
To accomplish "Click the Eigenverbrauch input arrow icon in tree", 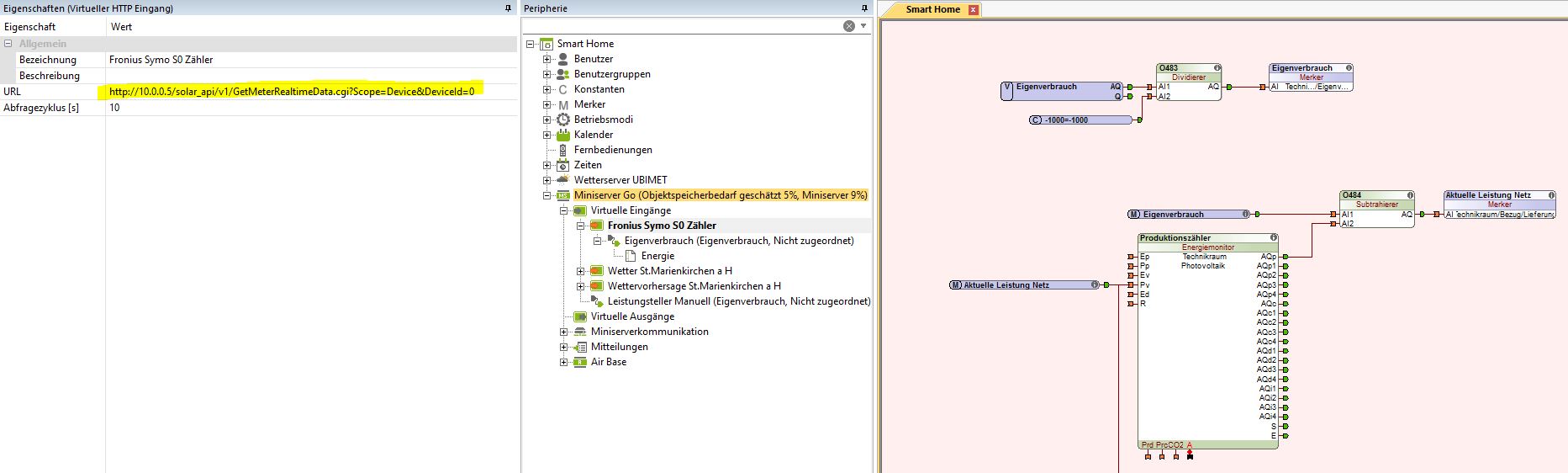I will click(614, 241).
